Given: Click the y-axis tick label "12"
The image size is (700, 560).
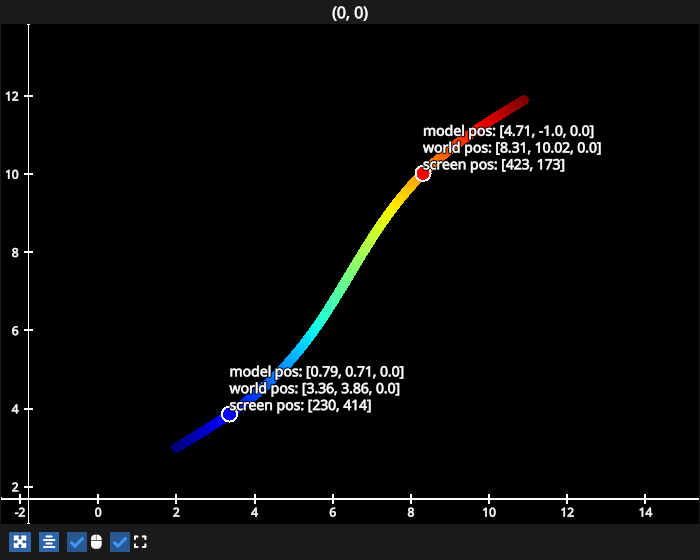Looking at the screenshot, I should click(12, 96).
